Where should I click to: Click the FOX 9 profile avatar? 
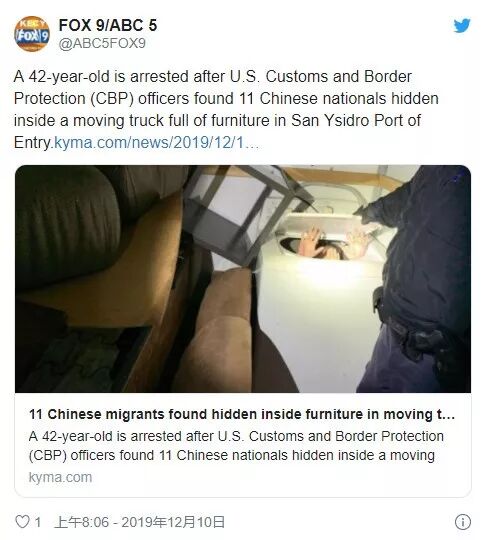(32, 34)
